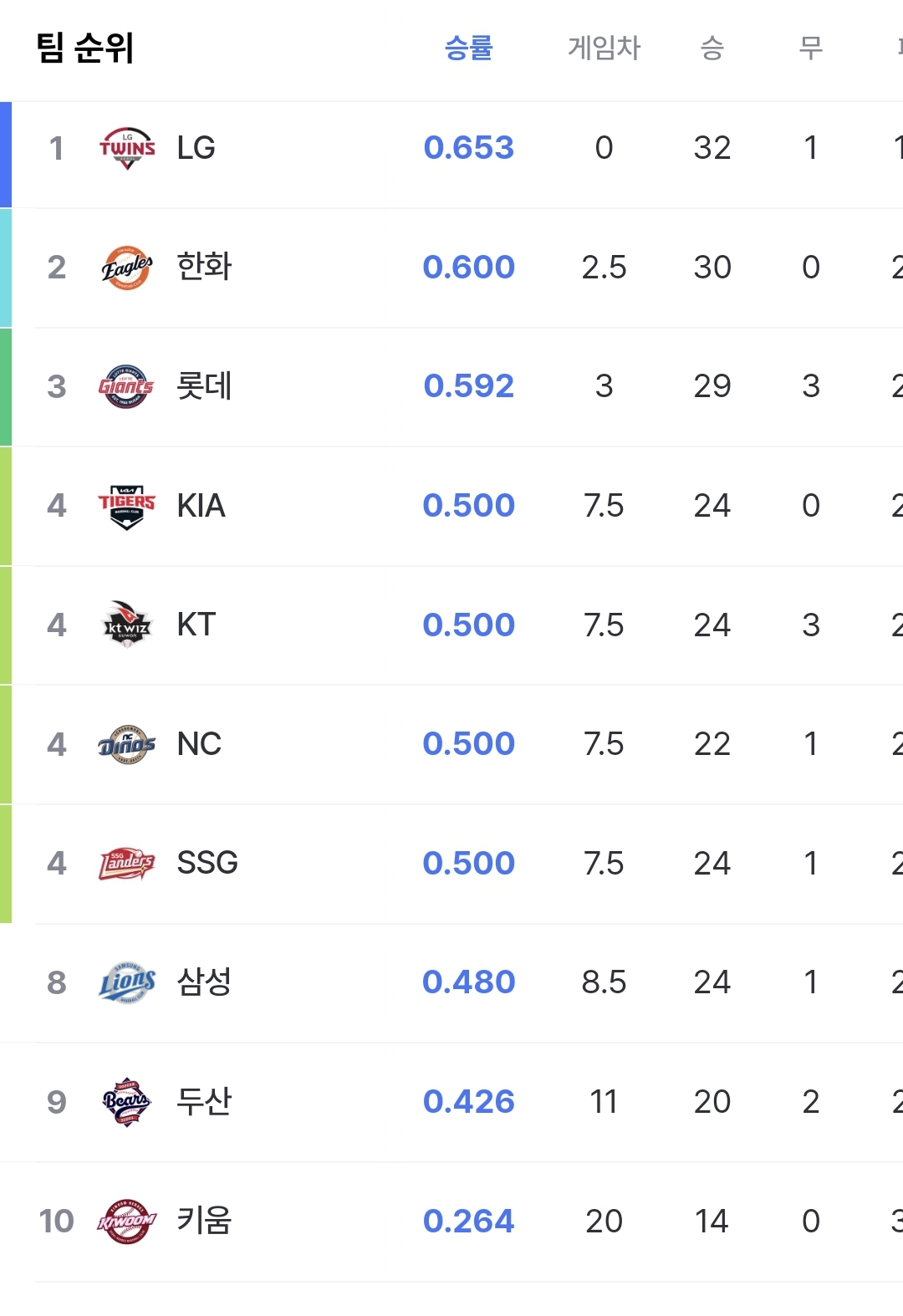Select the 승 column header

[x=712, y=48]
